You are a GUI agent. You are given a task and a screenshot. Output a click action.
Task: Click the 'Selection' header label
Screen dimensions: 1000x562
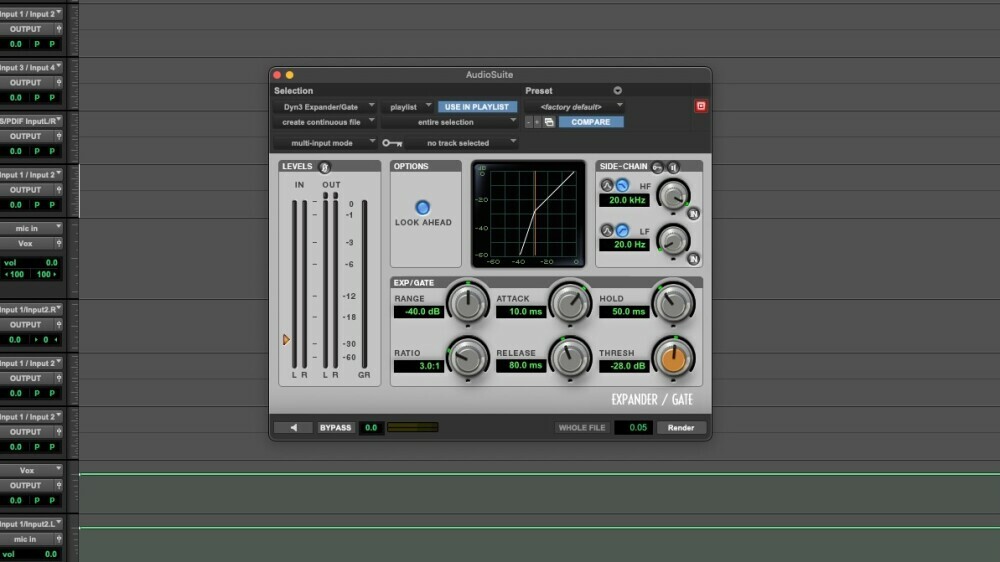(x=293, y=91)
